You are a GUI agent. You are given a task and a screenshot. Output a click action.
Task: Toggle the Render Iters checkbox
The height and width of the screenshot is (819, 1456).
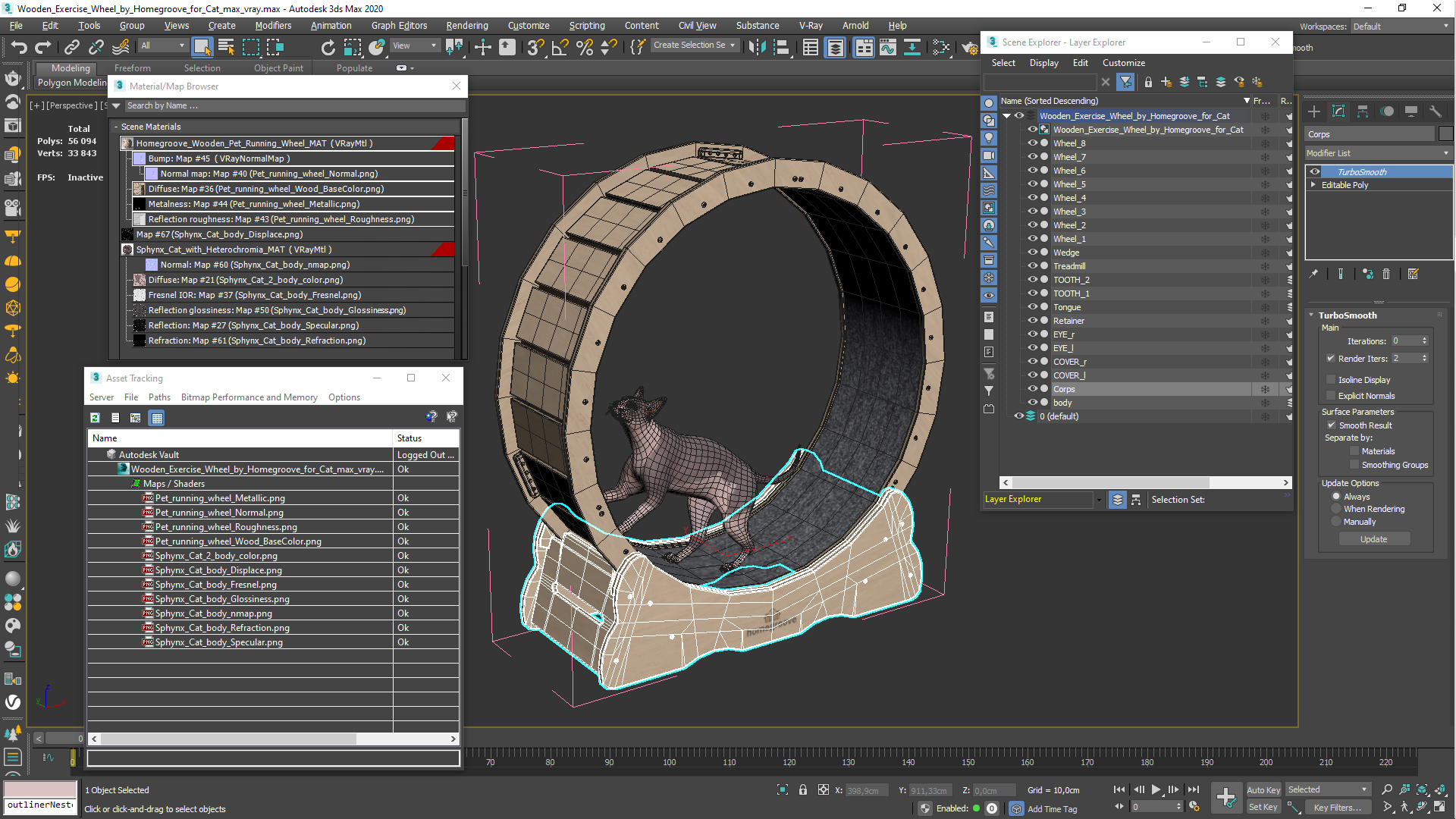[1331, 359]
